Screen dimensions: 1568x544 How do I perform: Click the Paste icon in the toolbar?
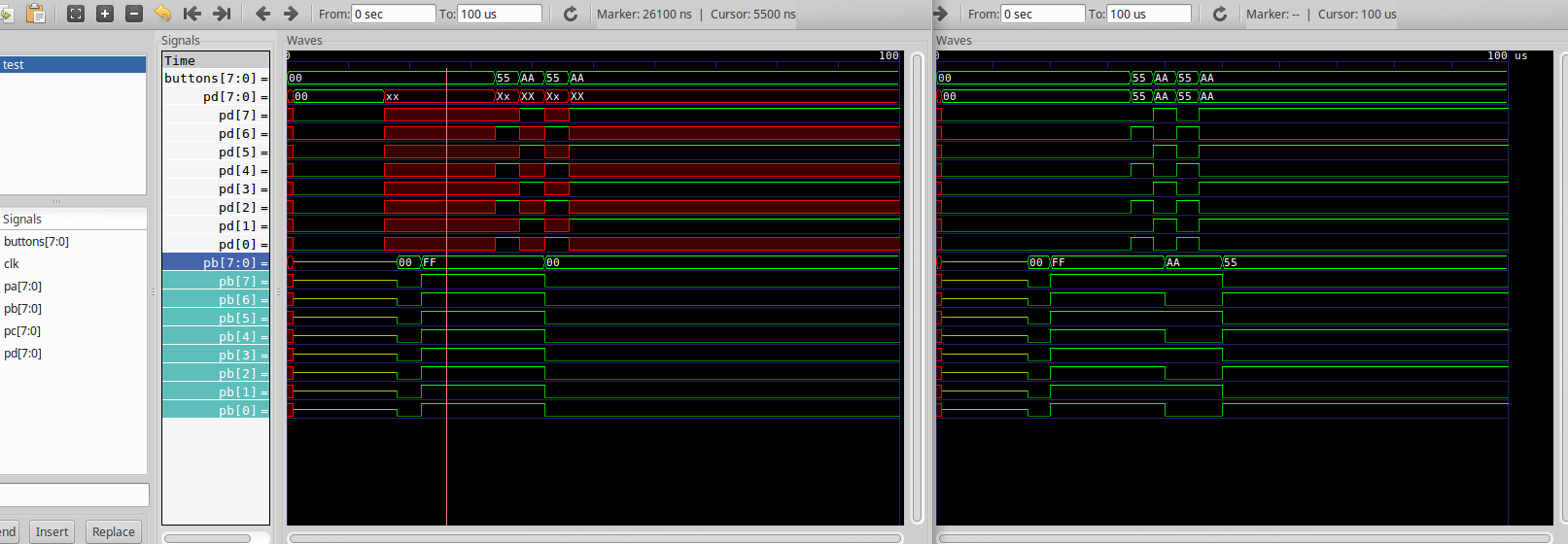click(x=35, y=14)
